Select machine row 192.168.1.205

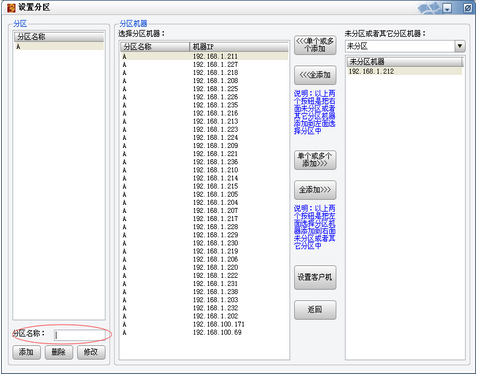tap(204, 194)
